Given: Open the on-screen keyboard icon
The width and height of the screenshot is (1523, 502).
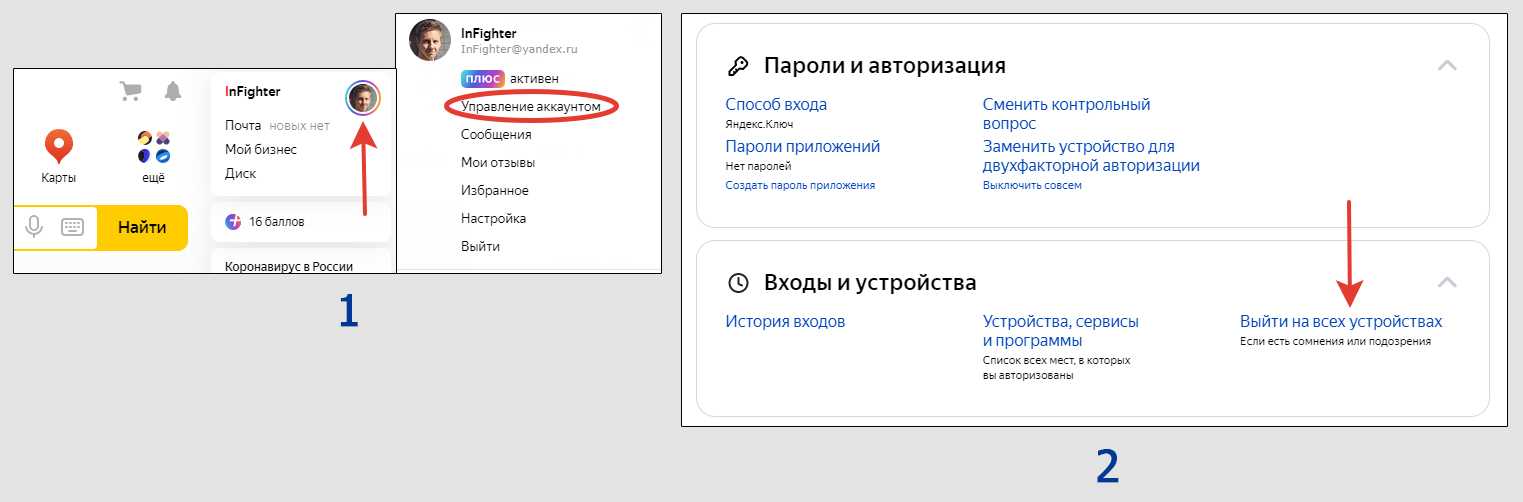Looking at the screenshot, I should click(x=72, y=227).
